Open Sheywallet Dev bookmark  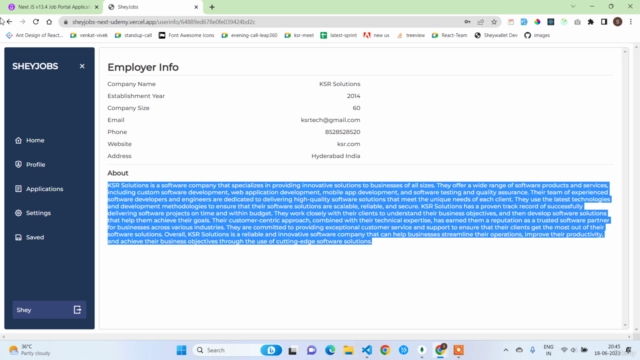point(496,36)
